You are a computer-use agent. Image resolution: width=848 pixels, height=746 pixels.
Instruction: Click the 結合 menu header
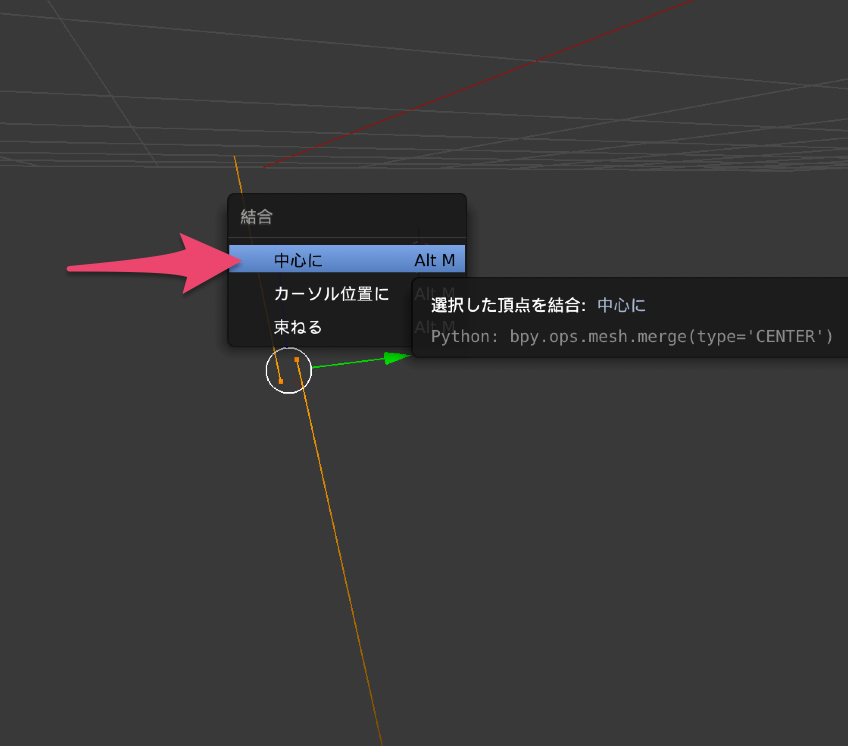click(256, 215)
